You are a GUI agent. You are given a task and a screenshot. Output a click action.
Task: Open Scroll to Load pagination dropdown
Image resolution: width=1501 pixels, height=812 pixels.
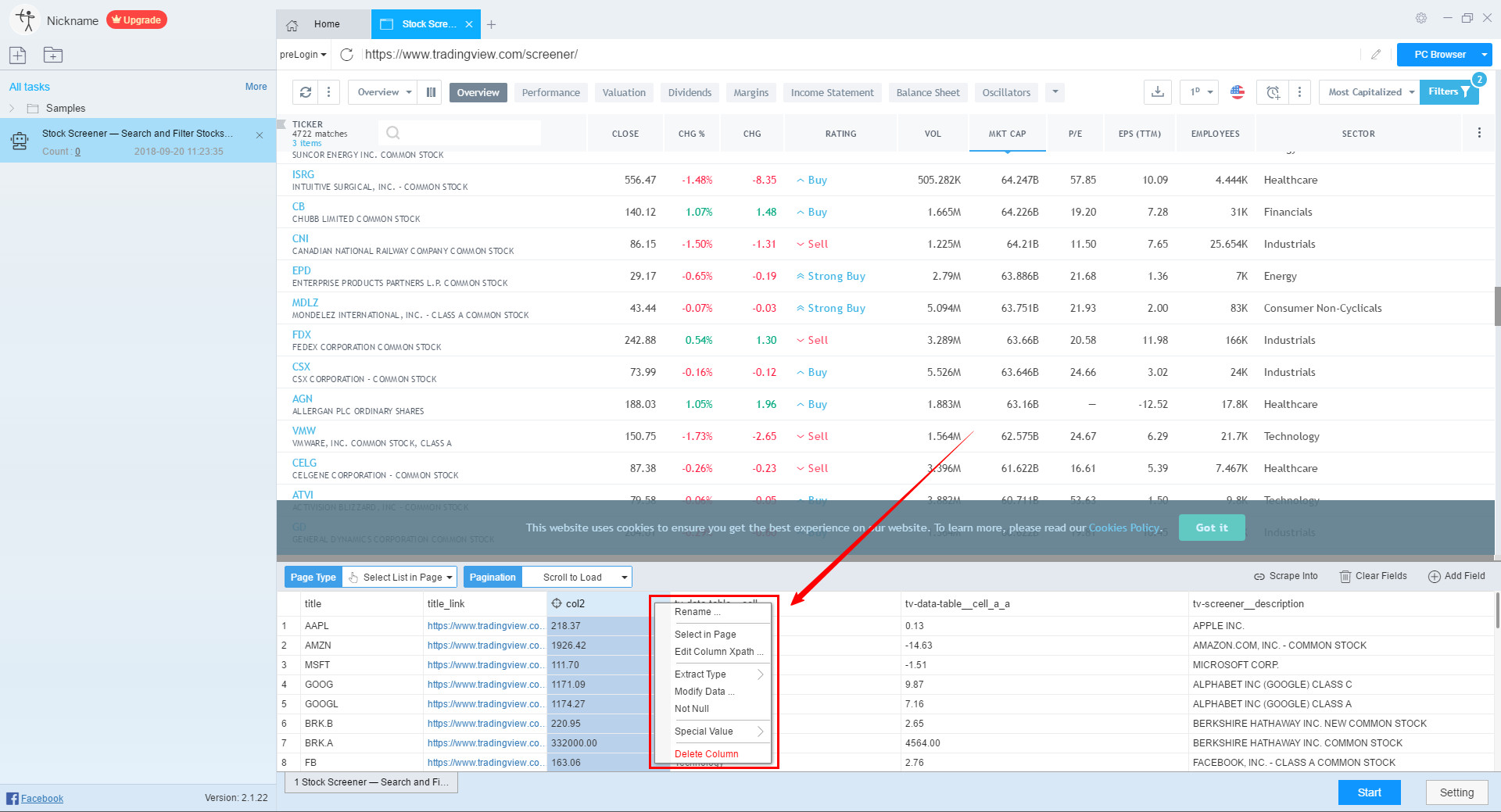[x=577, y=577]
